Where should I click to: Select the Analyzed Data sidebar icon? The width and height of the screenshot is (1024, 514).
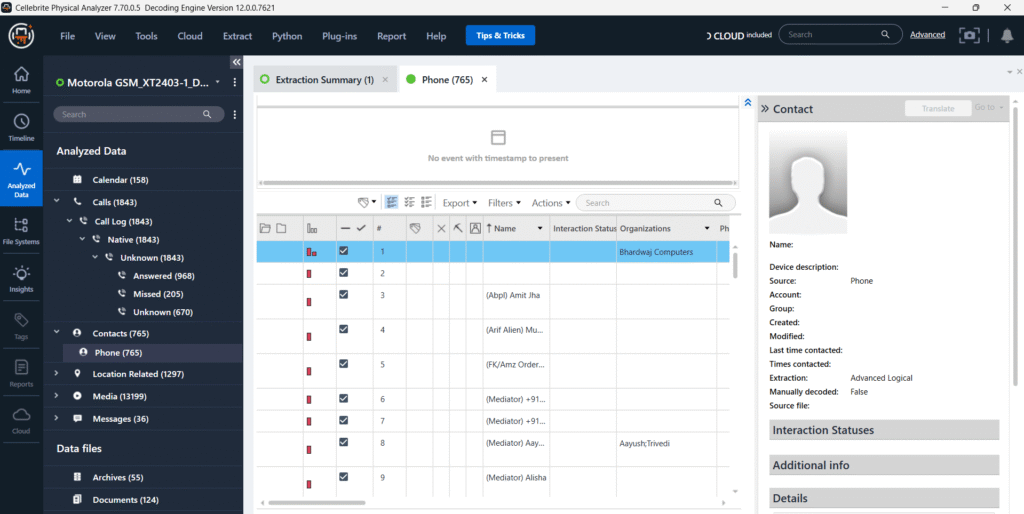pos(21,178)
